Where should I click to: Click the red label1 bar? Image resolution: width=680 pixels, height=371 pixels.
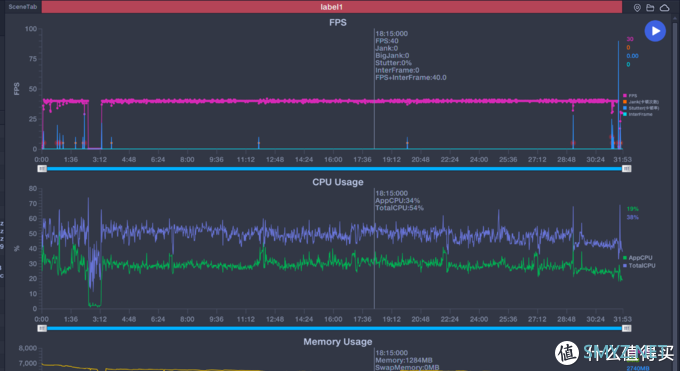point(332,7)
